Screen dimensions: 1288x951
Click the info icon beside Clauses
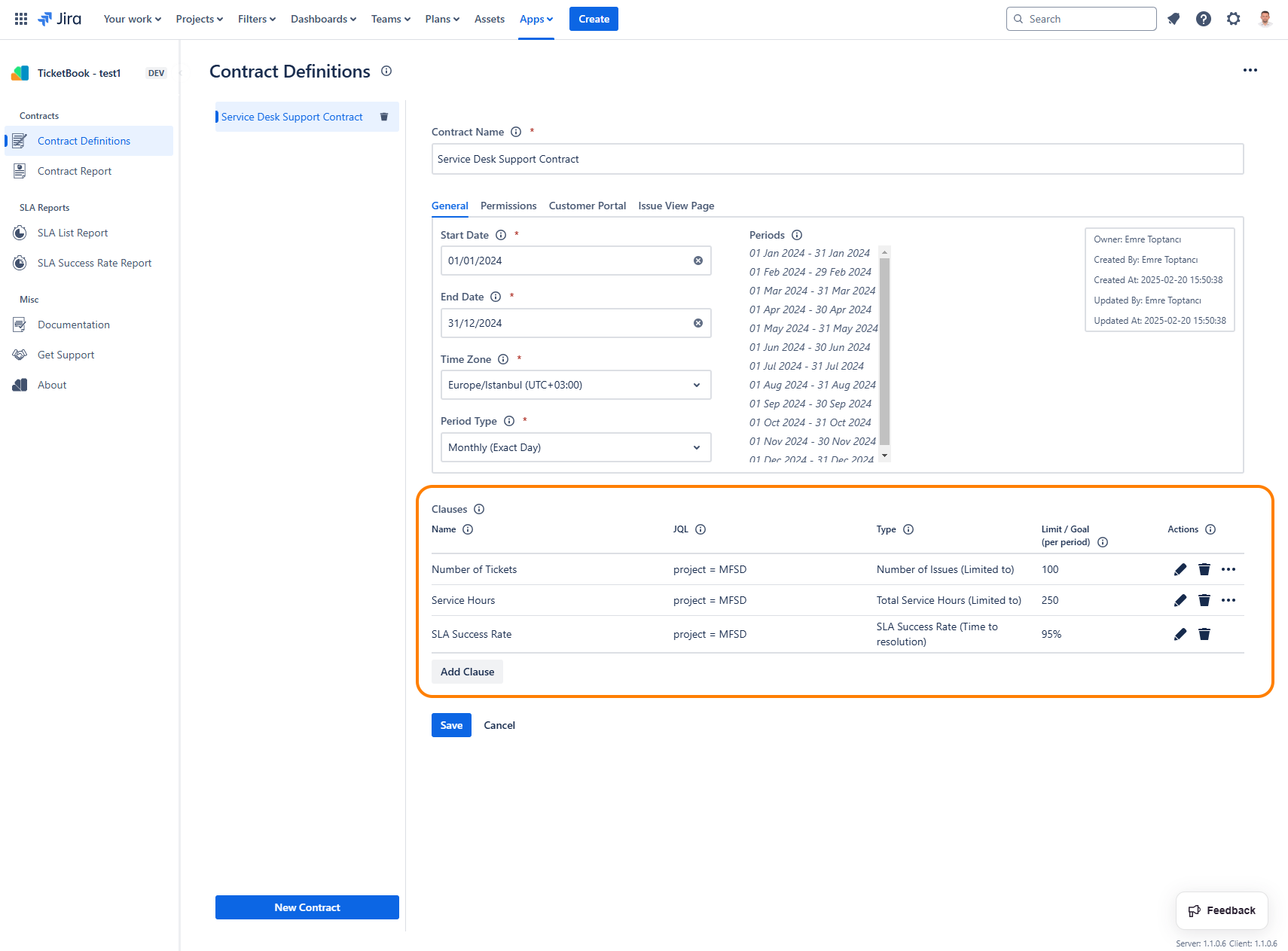pos(479,509)
